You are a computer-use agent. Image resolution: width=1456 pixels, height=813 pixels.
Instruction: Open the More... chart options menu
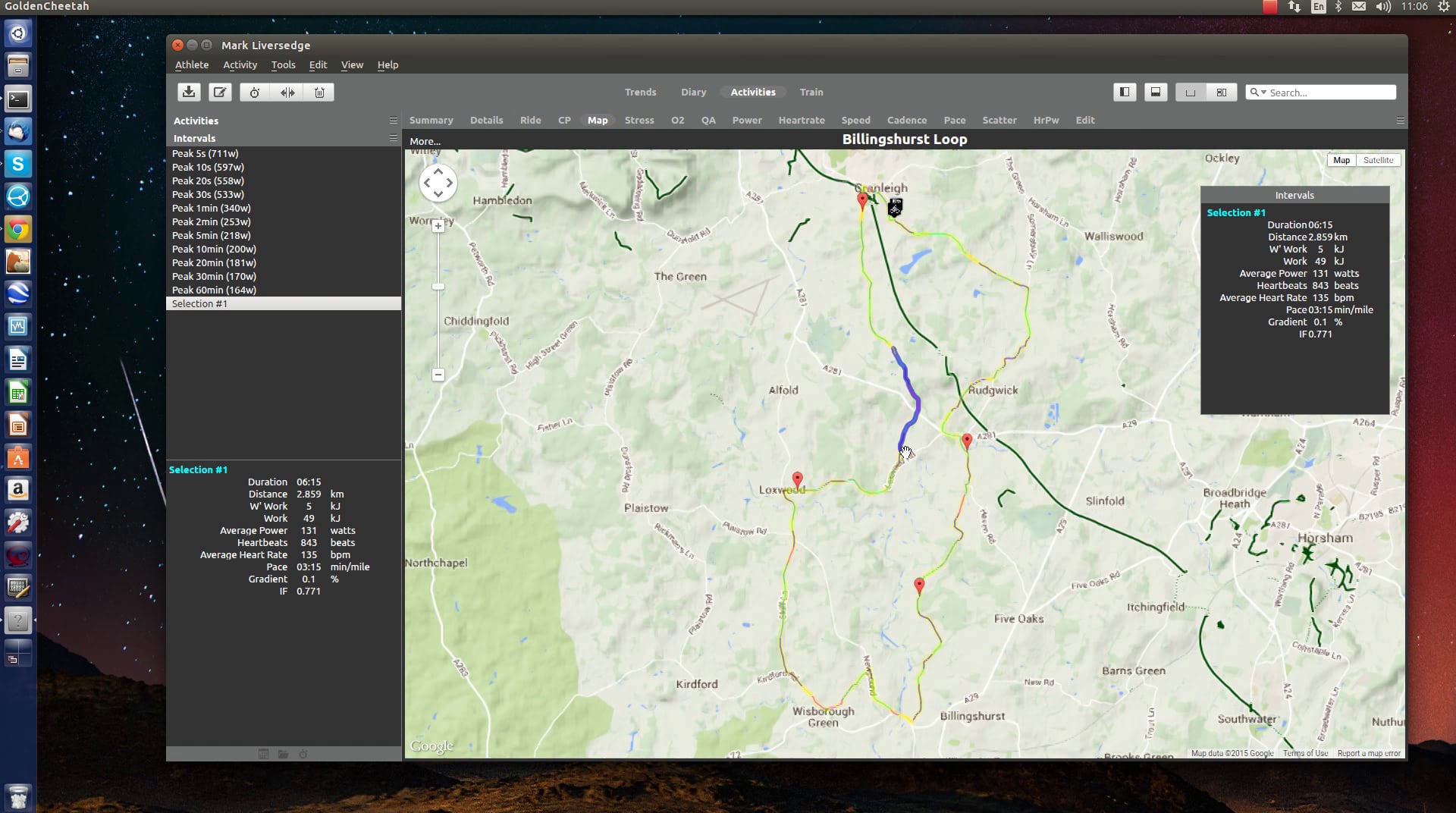[425, 141]
